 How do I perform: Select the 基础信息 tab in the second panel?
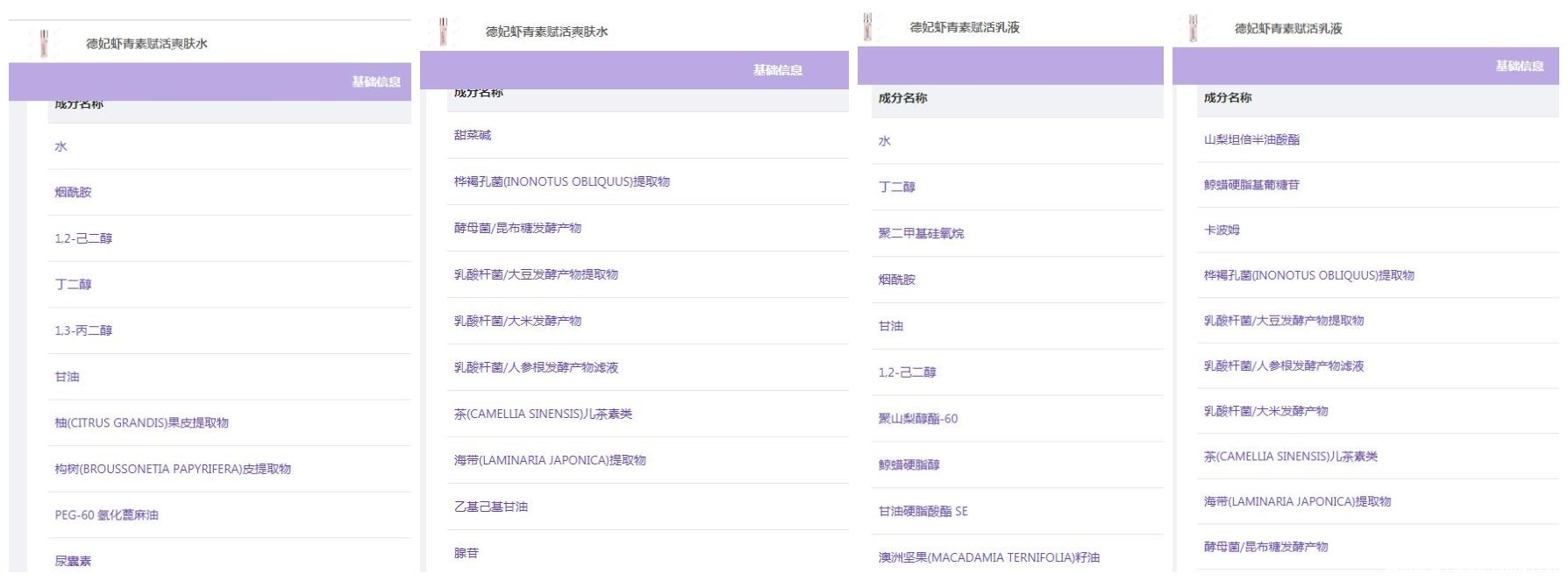coord(777,70)
